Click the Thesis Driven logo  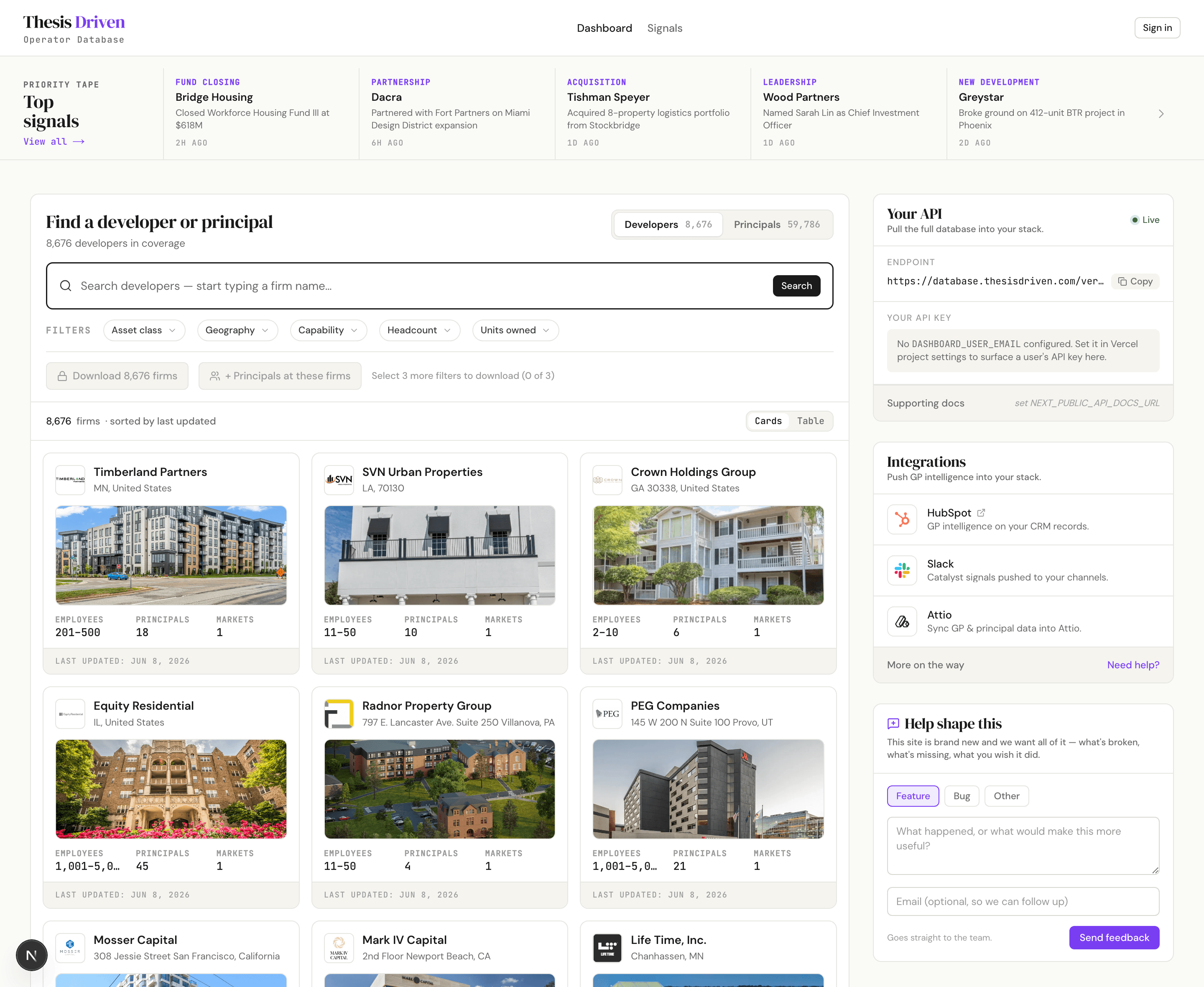[74, 28]
